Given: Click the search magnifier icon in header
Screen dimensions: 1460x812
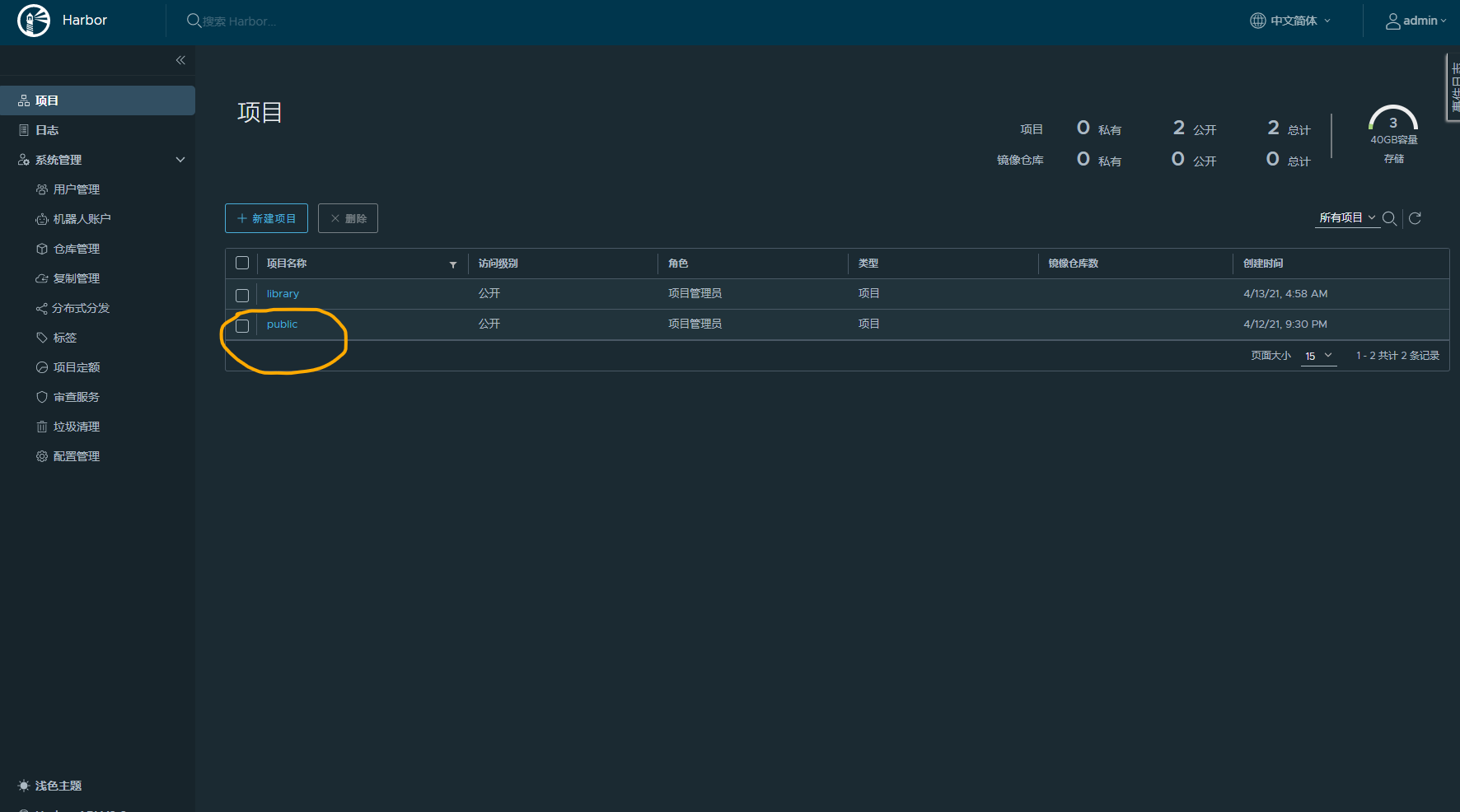Looking at the screenshot, I should click(194, 21).
